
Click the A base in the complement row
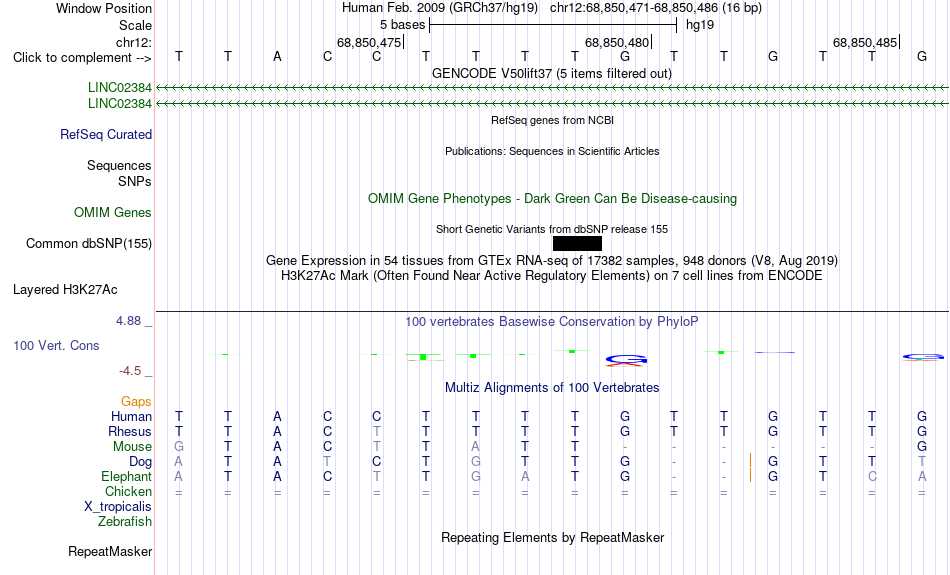point(277,57)
